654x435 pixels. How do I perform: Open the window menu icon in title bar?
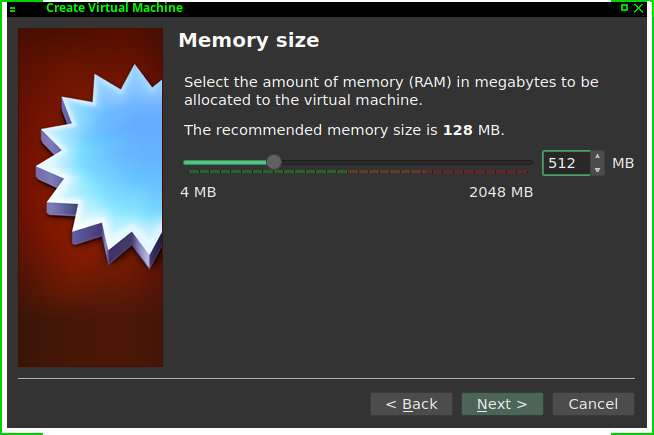tap(12, 7)
